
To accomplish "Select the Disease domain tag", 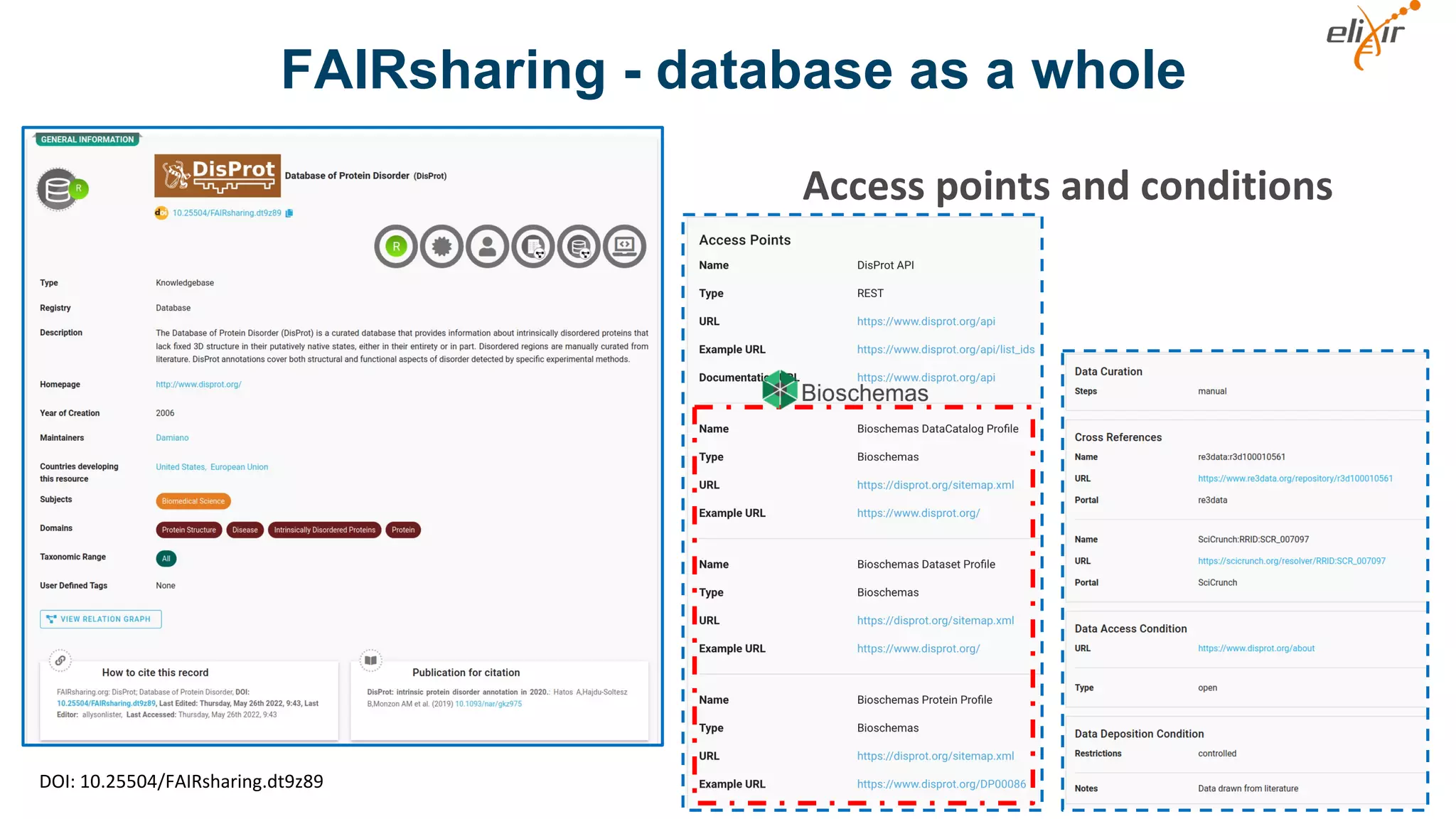I will [x=245, y=530].
